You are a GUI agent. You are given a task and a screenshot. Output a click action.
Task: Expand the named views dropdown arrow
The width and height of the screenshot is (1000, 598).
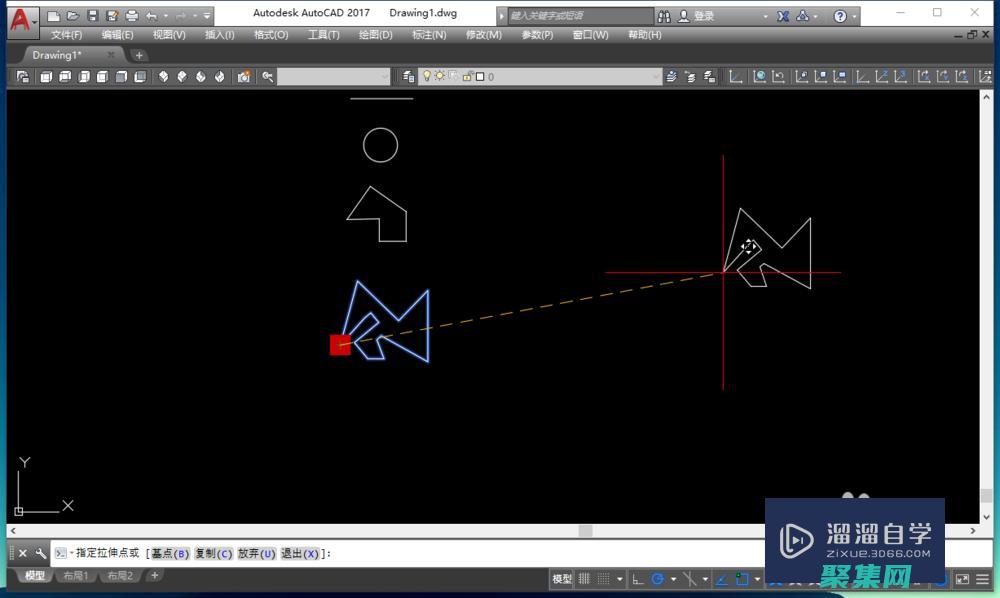pyautogui.click(x=385, y=76)
